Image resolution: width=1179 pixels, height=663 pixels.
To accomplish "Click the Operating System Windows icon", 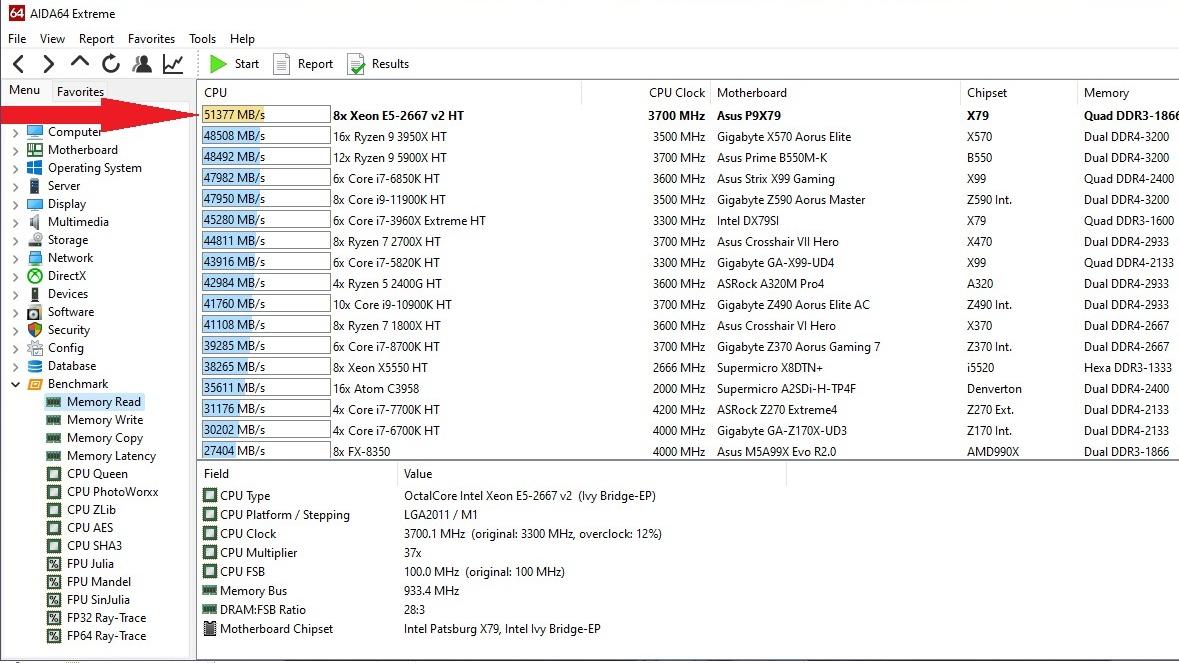I will (35, 168).
